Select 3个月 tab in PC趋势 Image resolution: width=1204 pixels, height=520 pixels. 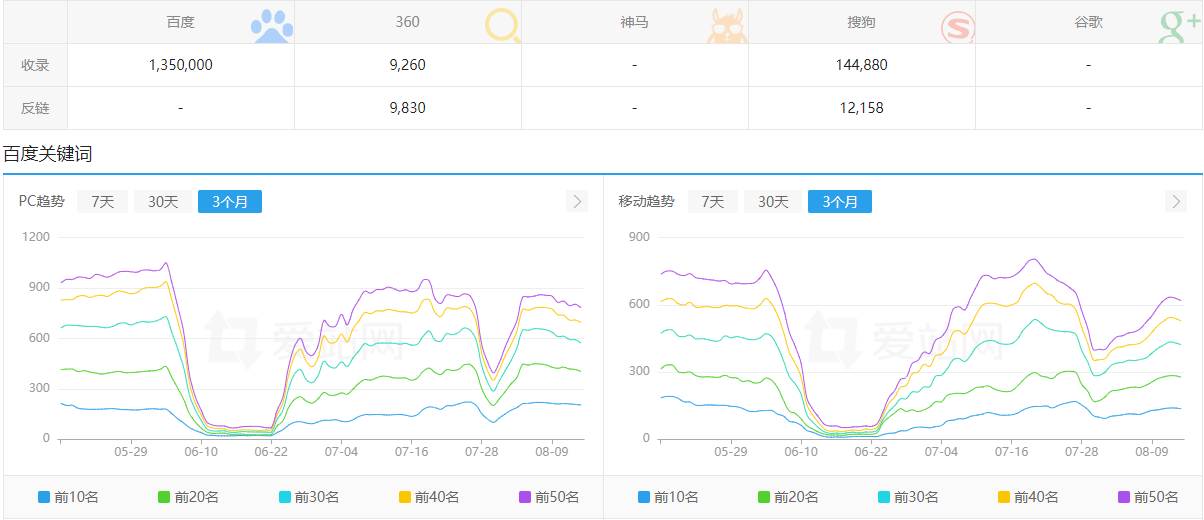230,201
